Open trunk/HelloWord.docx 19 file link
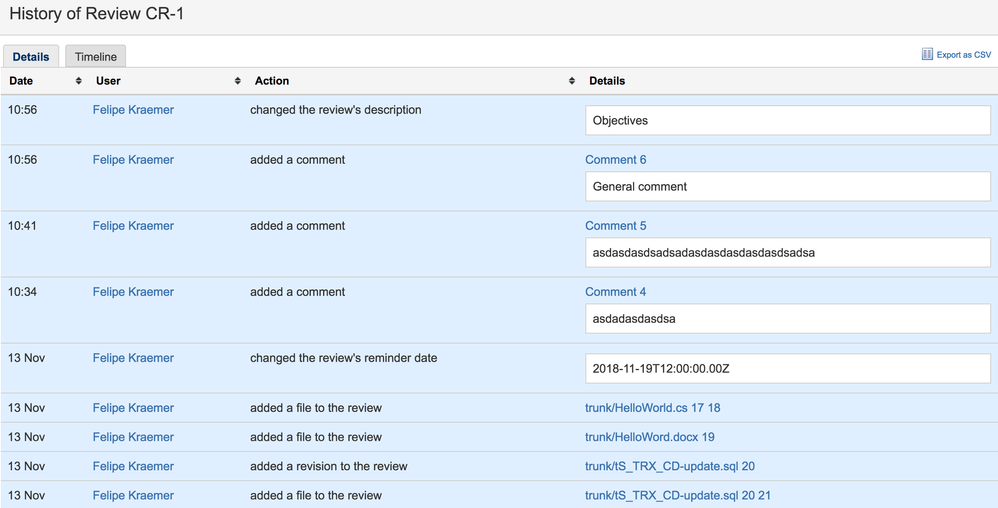Image resolution: width=998 pixels, height=508 pixels. (649, 437)
